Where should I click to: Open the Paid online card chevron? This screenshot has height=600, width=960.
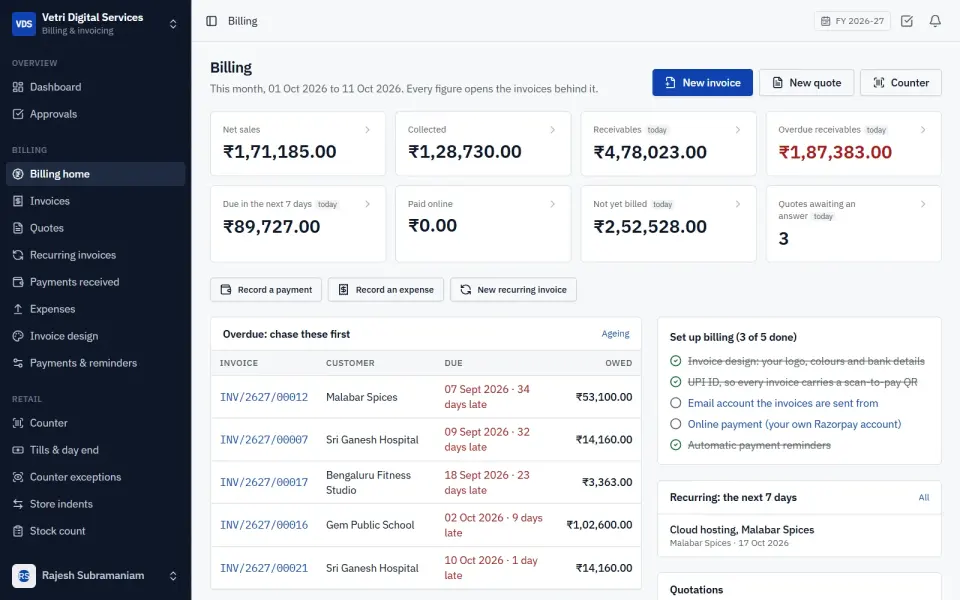click(552, 204)
